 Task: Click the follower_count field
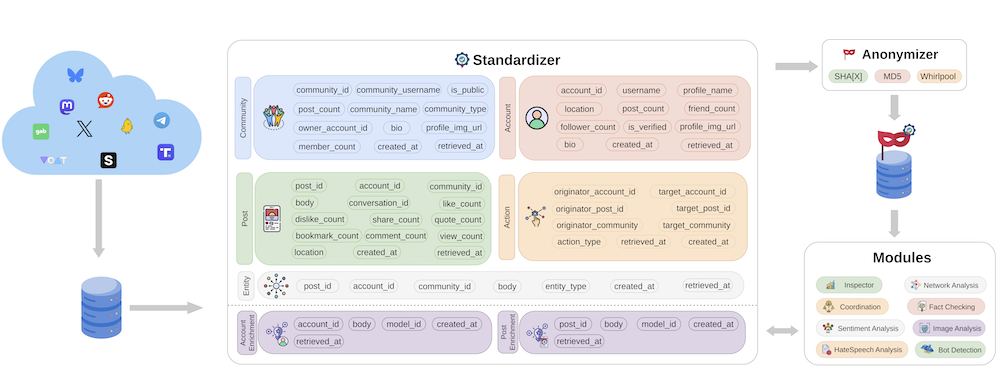pyautogui.click(x=587, y=127)
